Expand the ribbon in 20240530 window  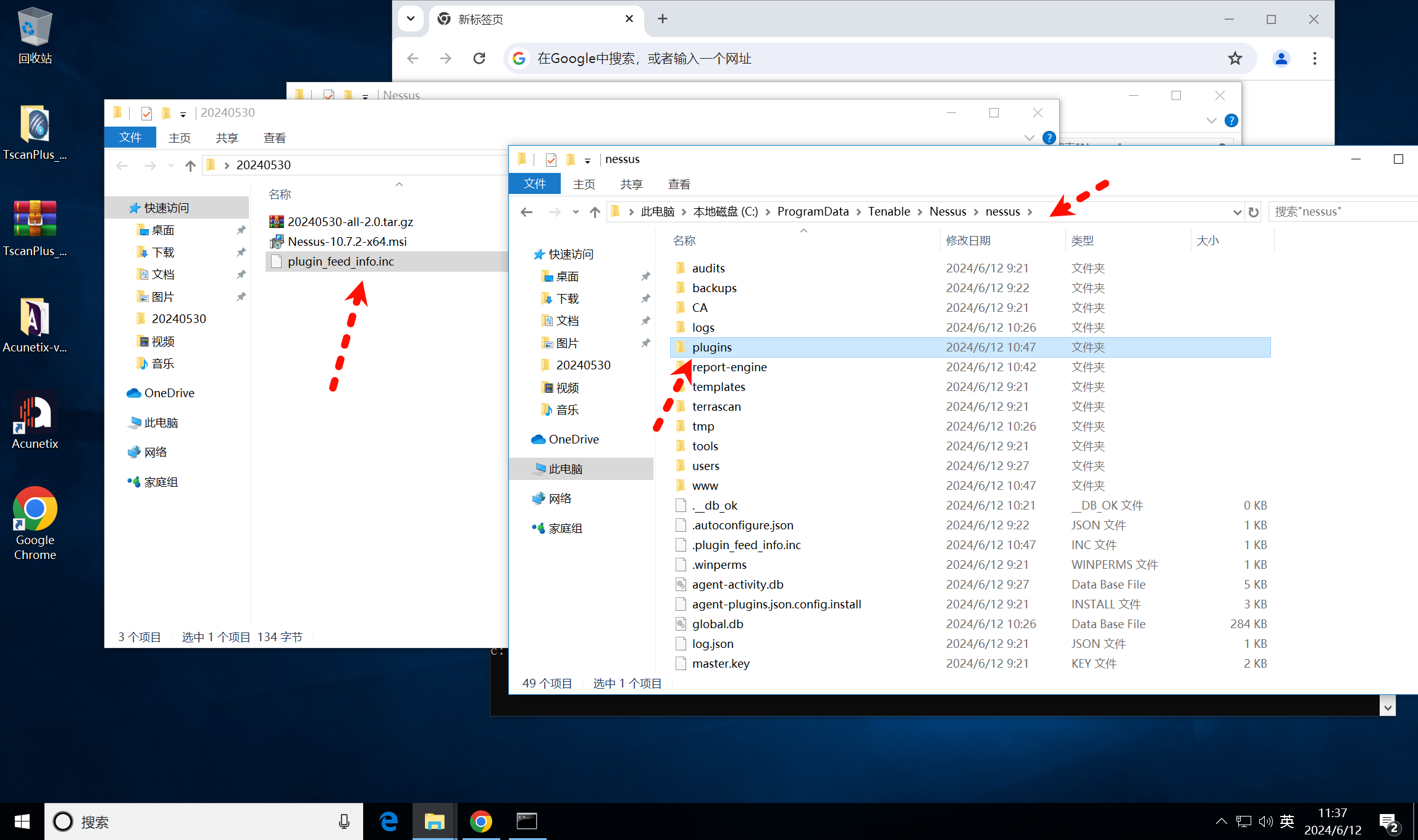tap(1029, 137)
